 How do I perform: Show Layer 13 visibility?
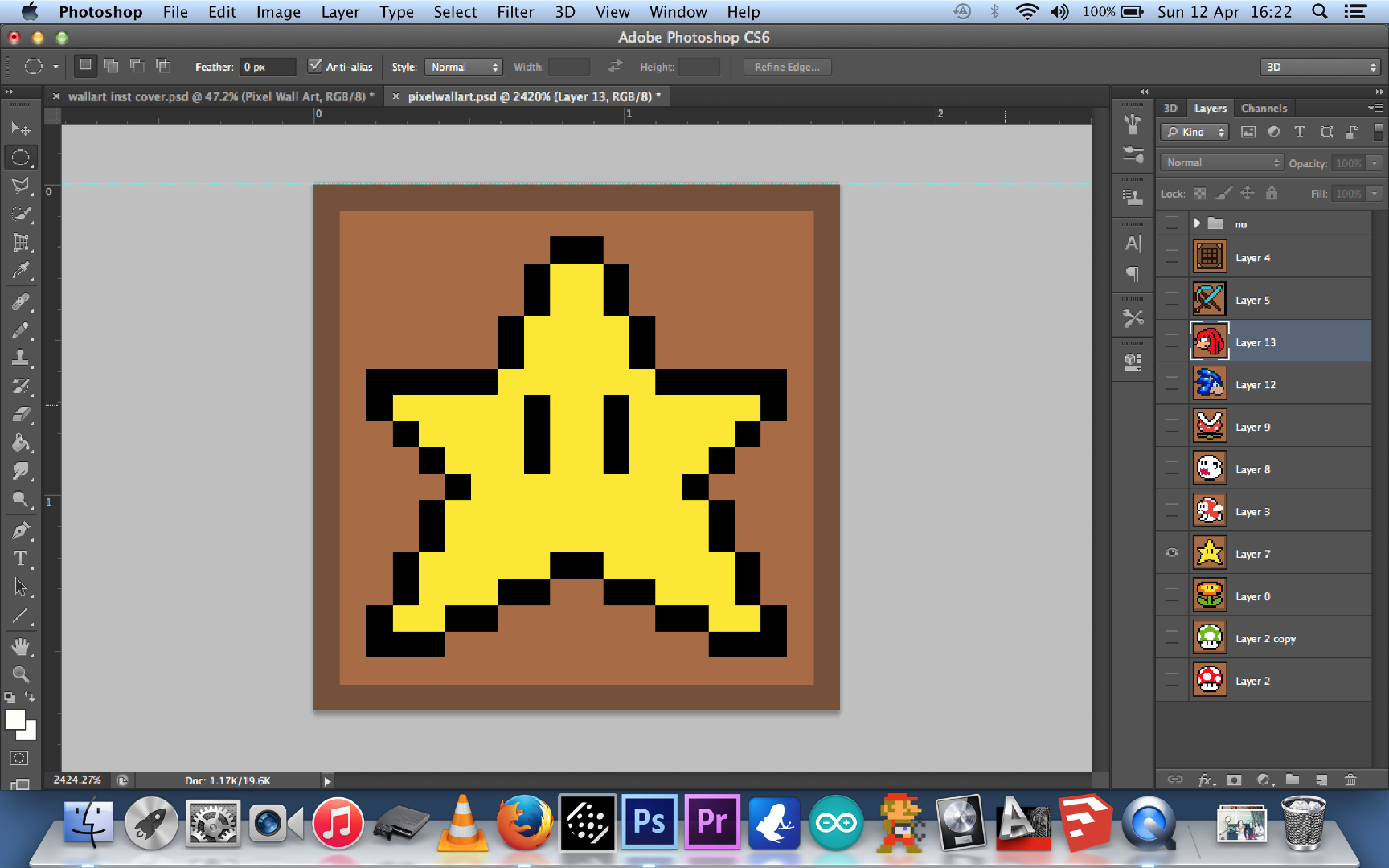tap(1172, 341)
